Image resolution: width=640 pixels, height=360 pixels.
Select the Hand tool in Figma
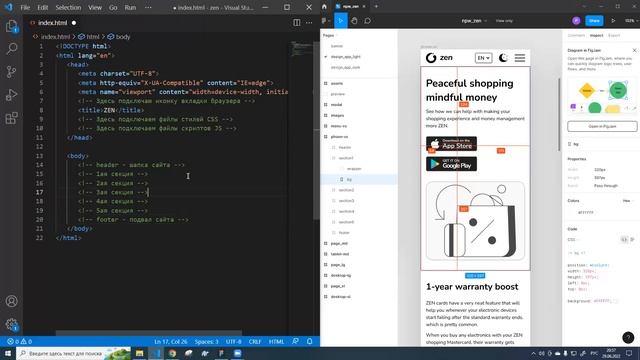[x=354, y=21]
